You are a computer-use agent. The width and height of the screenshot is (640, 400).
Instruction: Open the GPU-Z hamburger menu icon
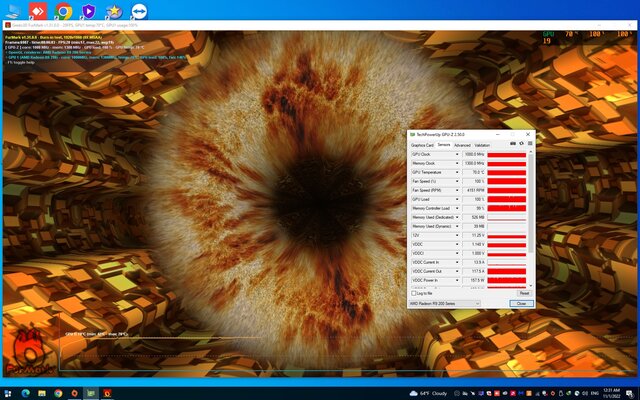click(528, 145)
